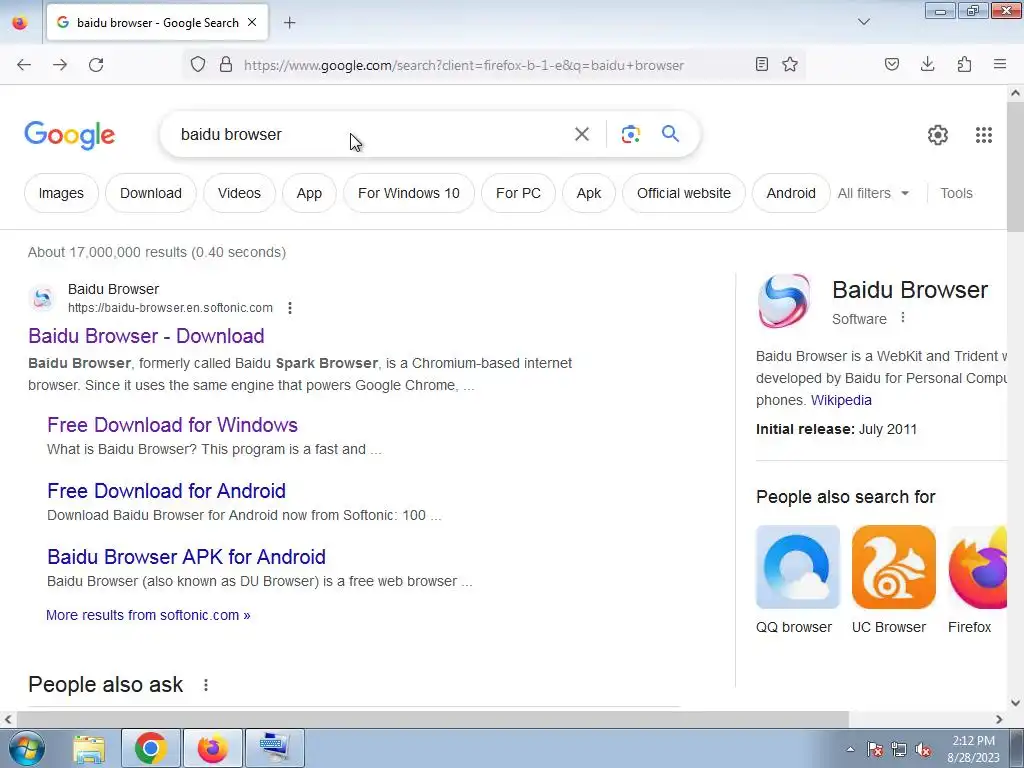The width and height of the screenshot is (1024, 768).
Task: Open File Explorer from the taskbar
Action: 89,748
